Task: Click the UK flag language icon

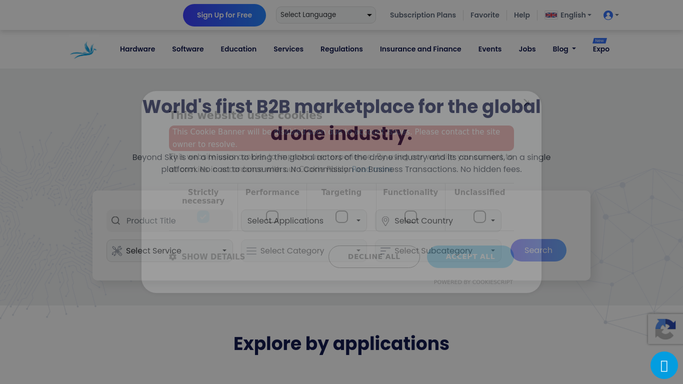Action: point(551,15)
